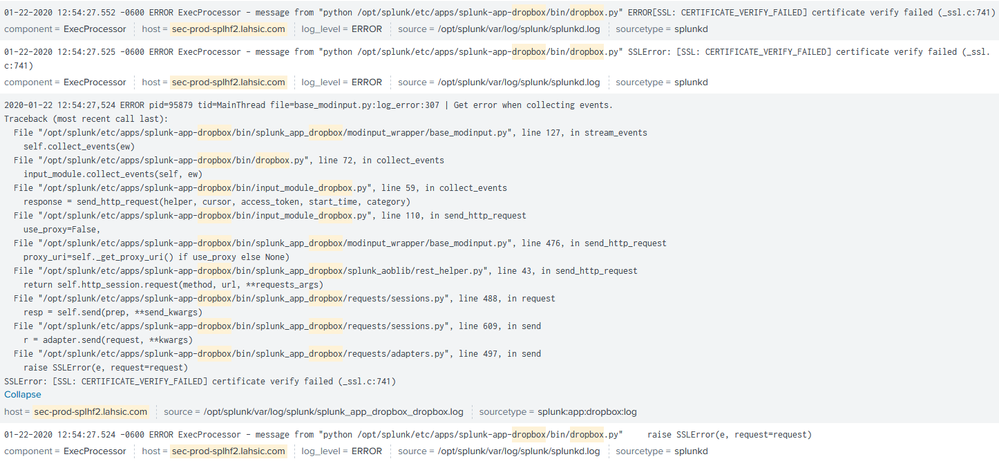Viewport: 999px width, 462px height.
Task: Select host value in the 12:54:27.525 event
Action: (228, 82)
